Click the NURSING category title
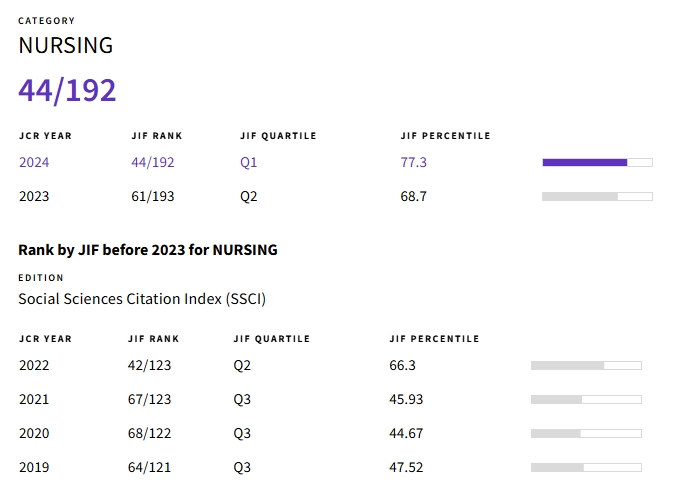 pyautogui.click(x=66, y=45)
